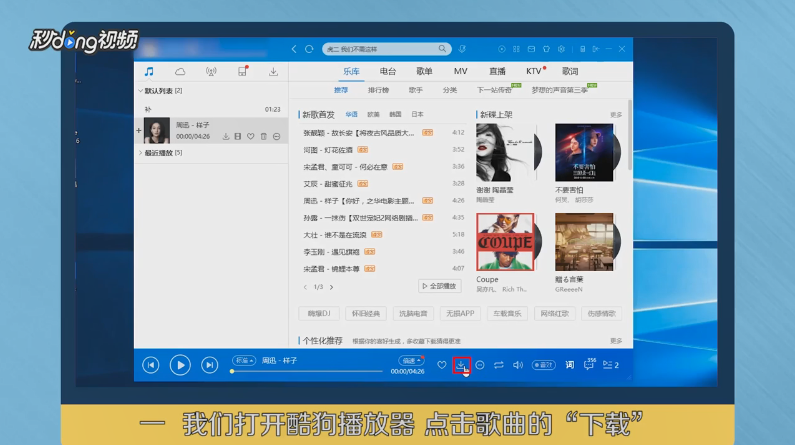Click the 网络红歌 tag button

click(555, 314)
